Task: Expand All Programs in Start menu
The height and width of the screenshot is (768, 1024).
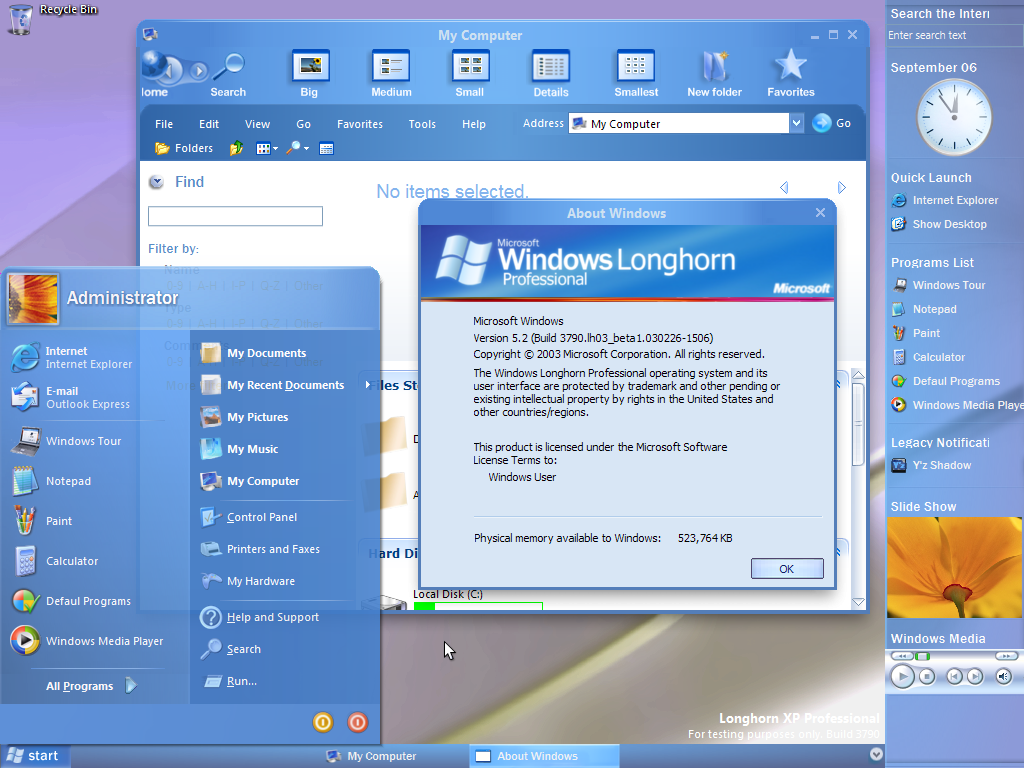Action: pyautogui.click(x=91, y=686)
